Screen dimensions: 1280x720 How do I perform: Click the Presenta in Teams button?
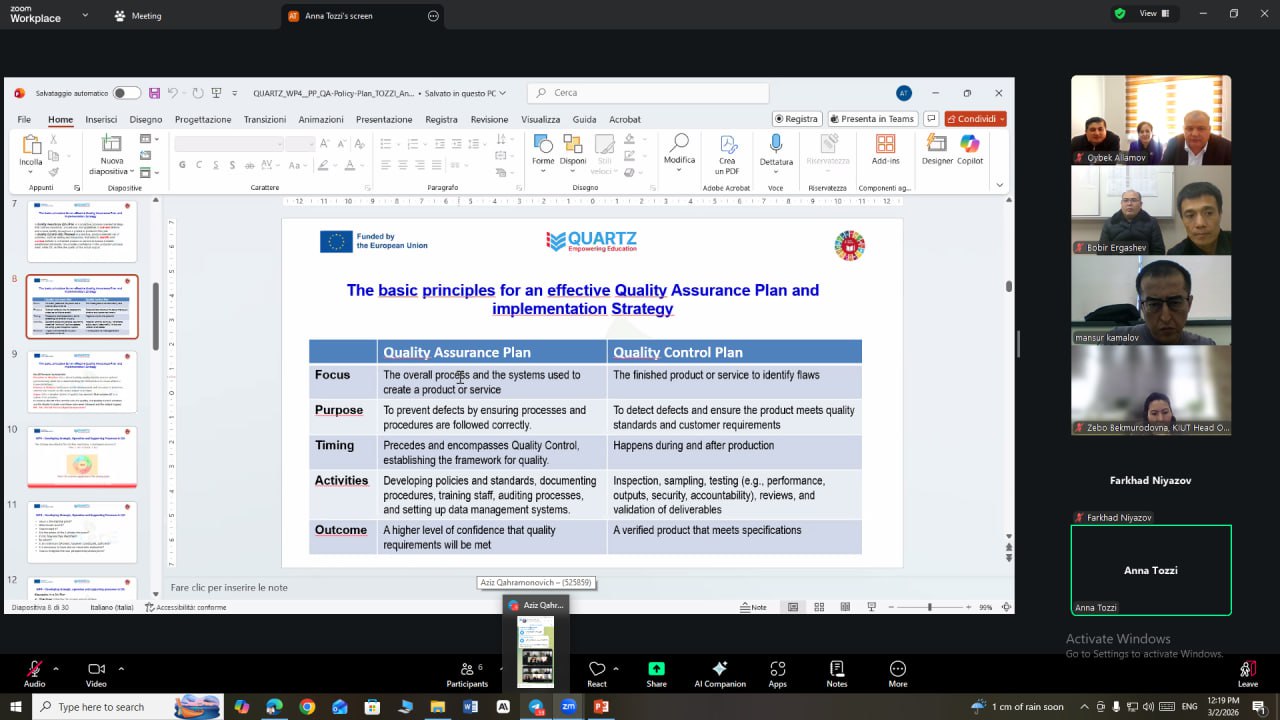(x=872, y=119)
